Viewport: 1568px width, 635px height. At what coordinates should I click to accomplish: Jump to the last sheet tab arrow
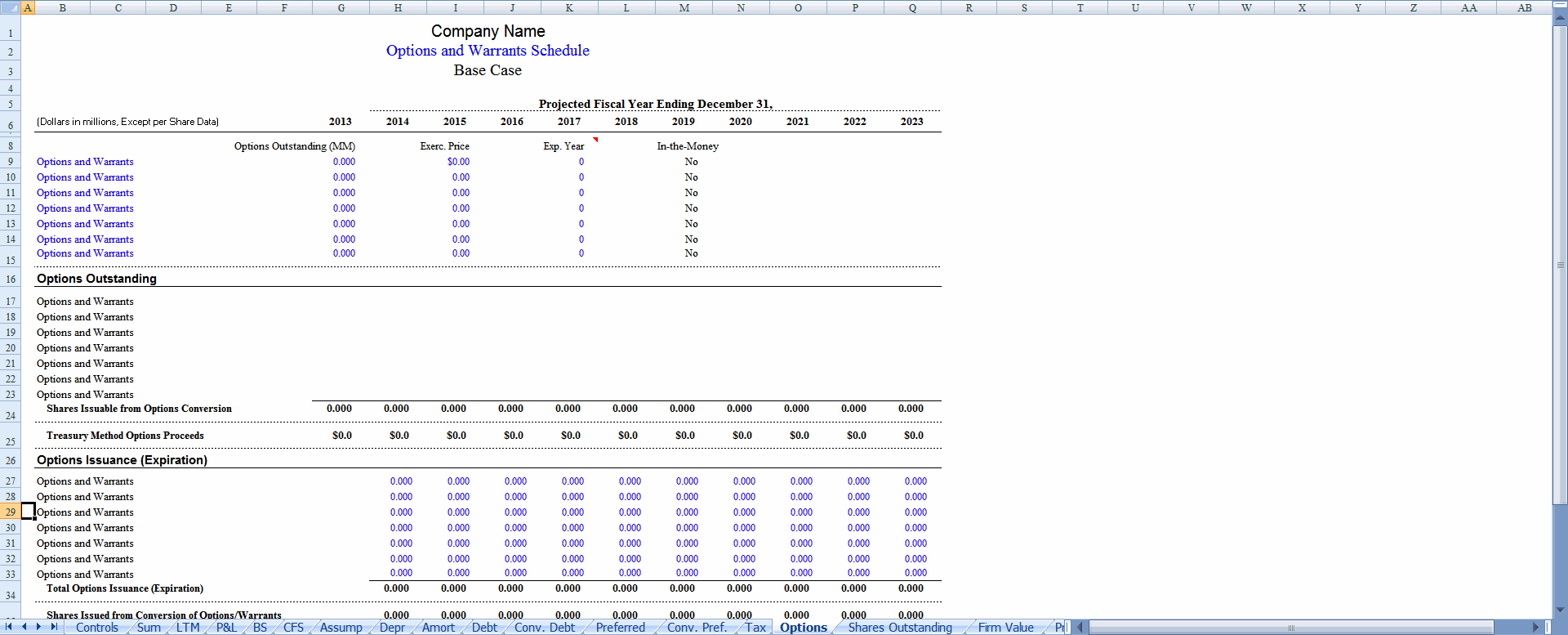[54, 627]
